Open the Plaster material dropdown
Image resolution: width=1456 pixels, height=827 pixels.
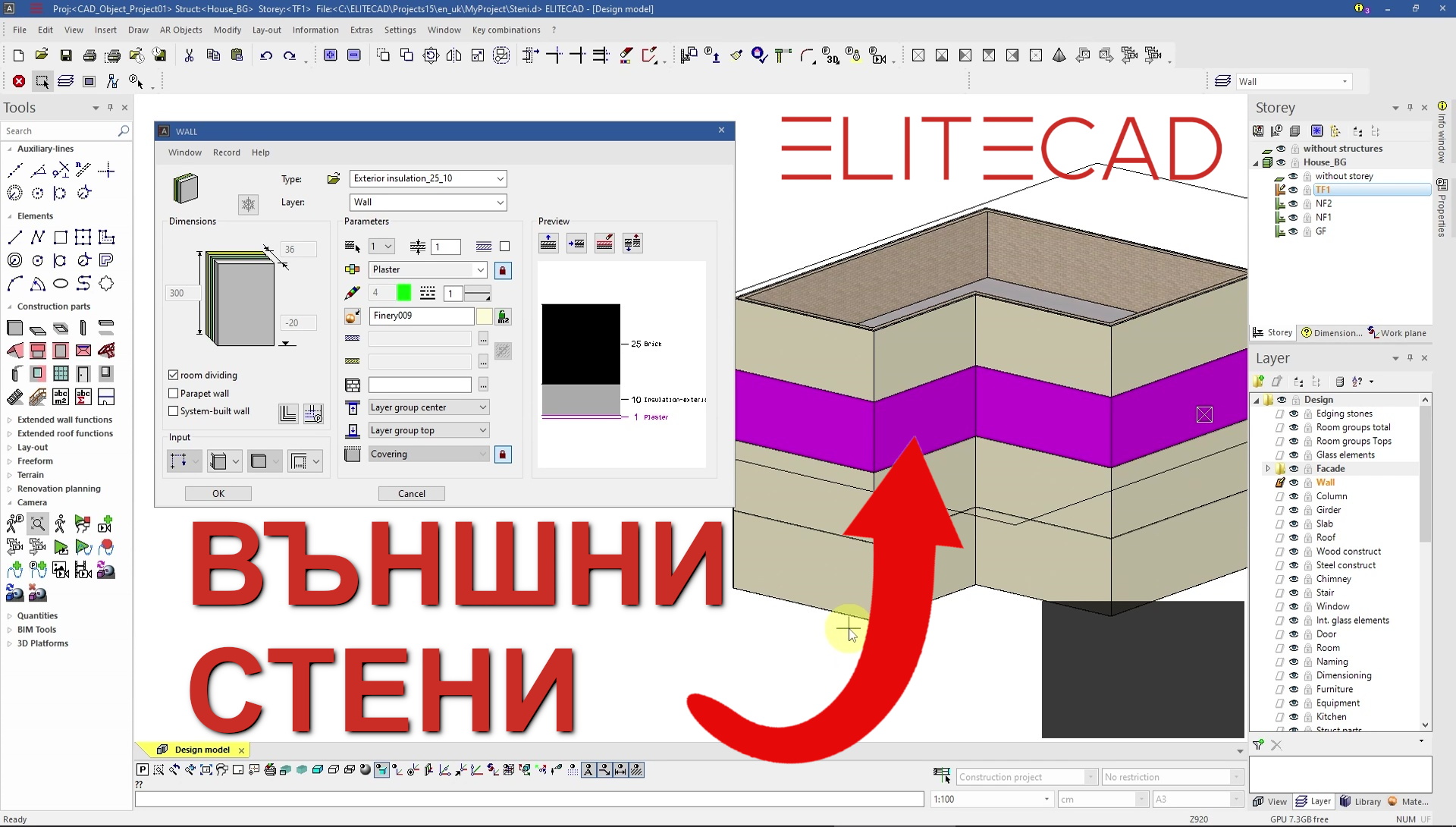[480, 270]
